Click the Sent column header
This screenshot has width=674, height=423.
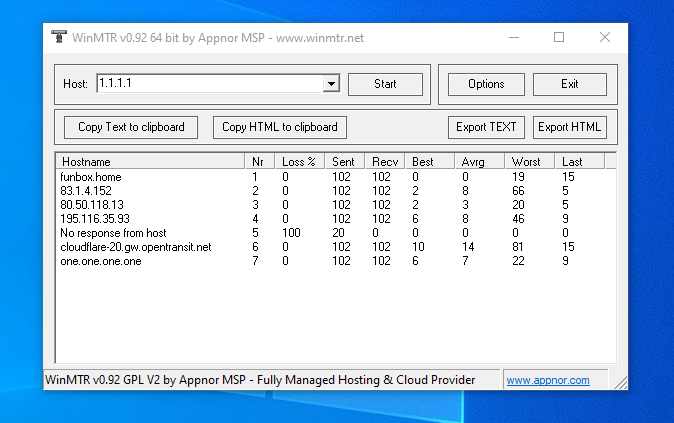tap(345, 162)
